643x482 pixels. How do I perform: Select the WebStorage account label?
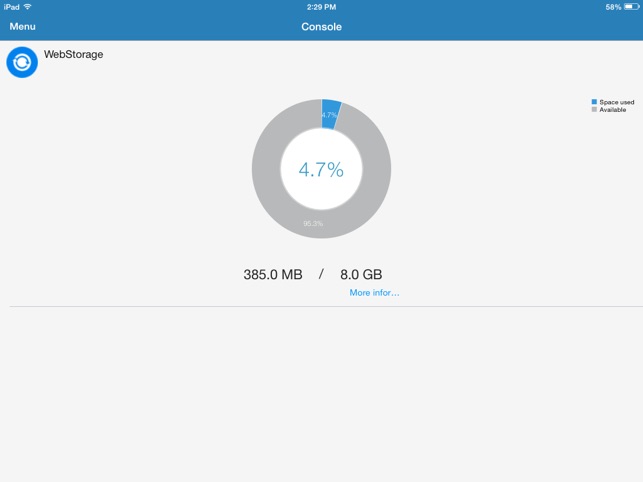(73, 54)
